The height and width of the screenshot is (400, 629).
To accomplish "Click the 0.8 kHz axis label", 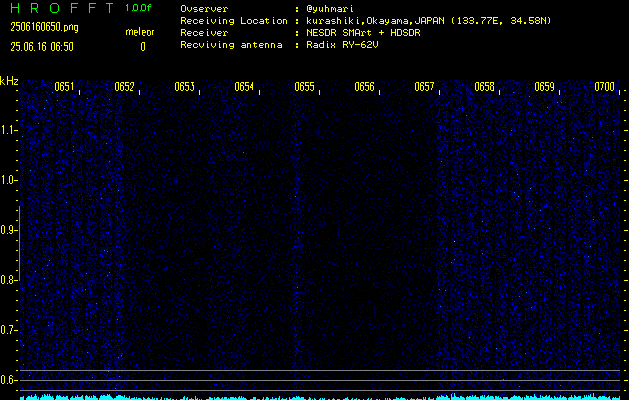I will click(8, 280).
